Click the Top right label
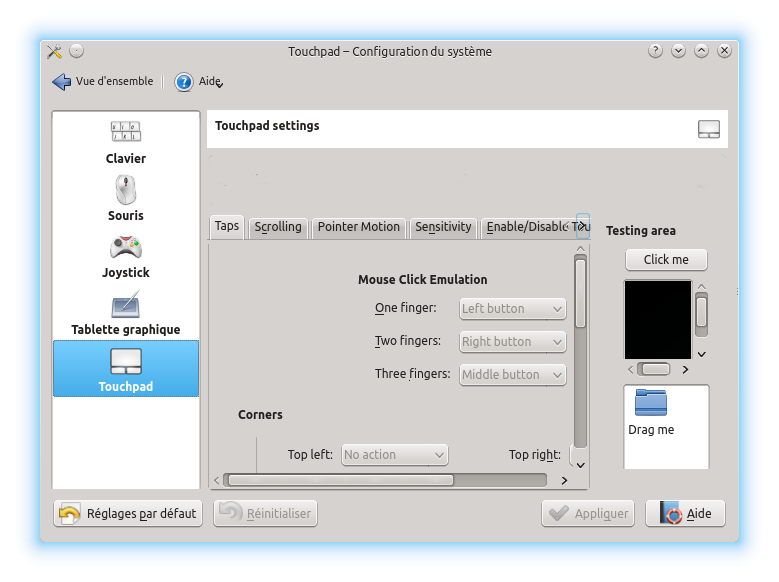Screen dimensions: 779x582 [x=535, y=455]
